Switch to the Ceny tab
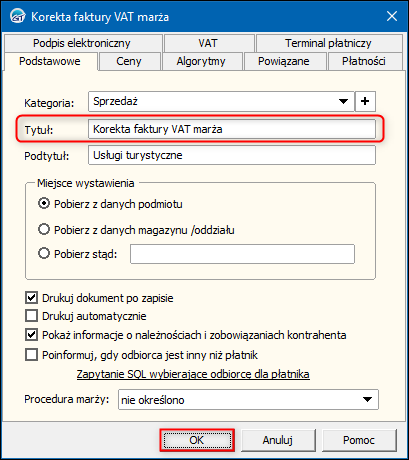Screen dimensions: 409x460 pos(129,61)
